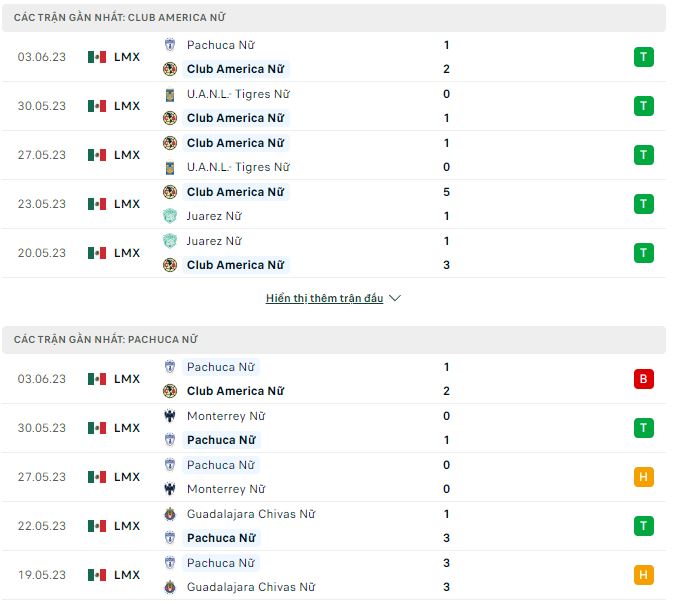This screenshot has width=673, height=604.
Task: Click Pachuca Nữ crest in 03.06.23 America match
Action: point(169,45)
